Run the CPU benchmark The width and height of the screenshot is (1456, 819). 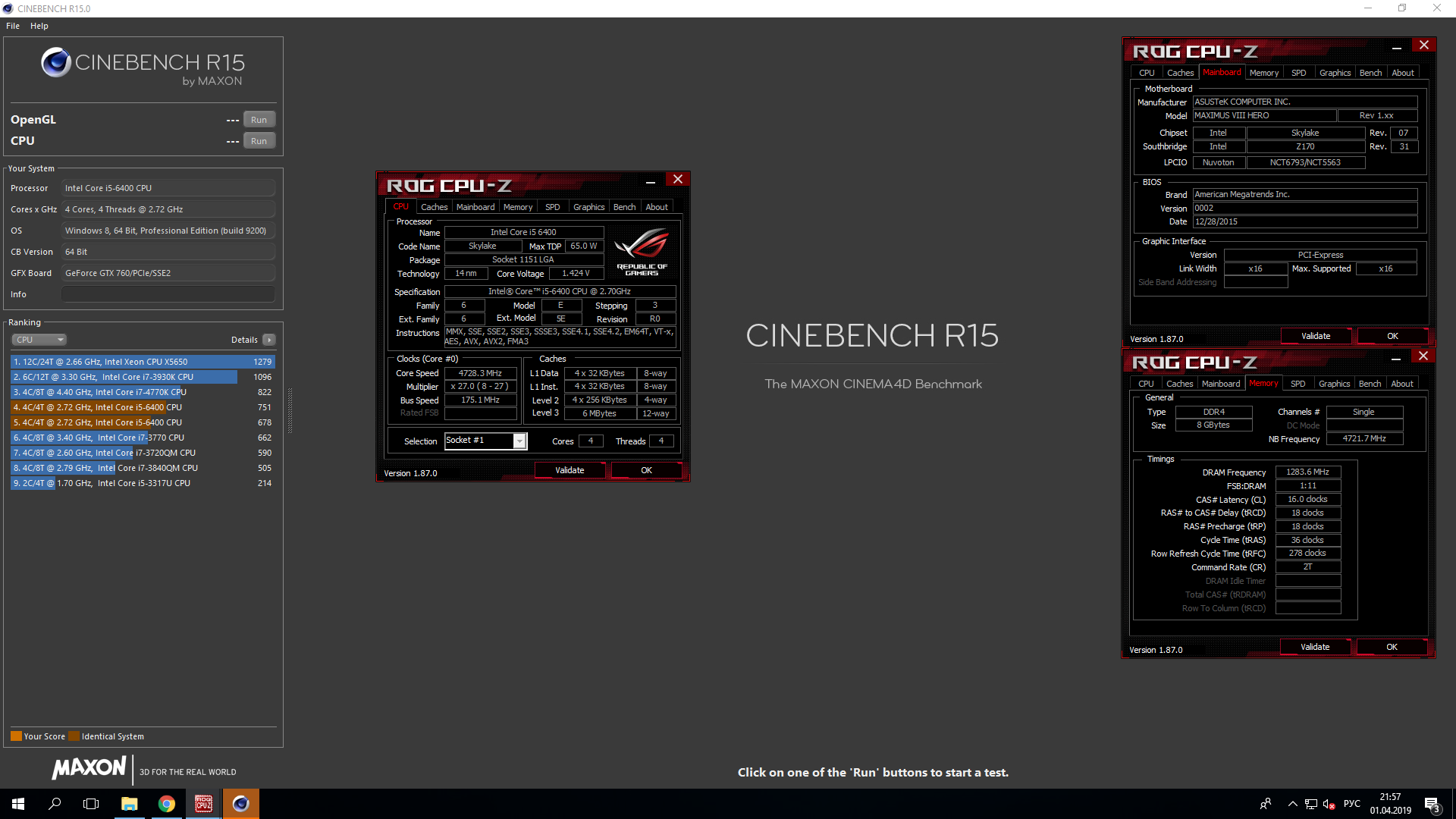coord(259,141)
